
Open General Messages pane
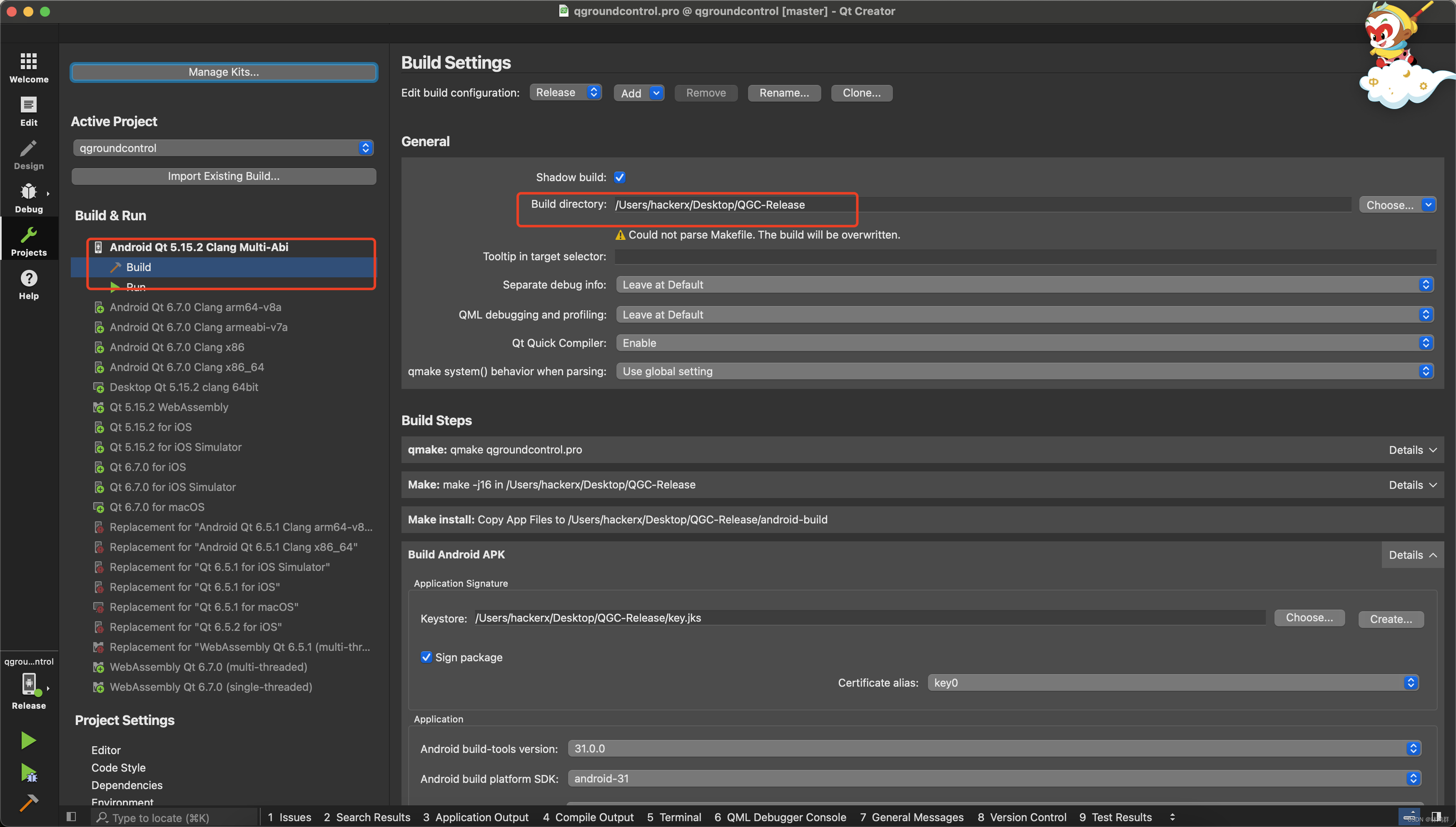(911, 817)
